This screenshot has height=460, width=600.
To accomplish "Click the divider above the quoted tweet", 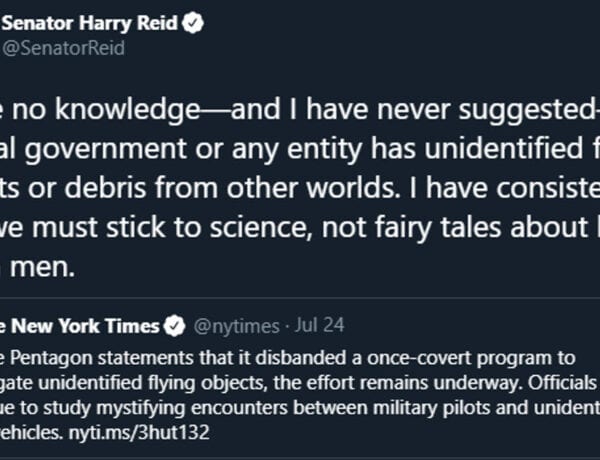I will [300, 297].
